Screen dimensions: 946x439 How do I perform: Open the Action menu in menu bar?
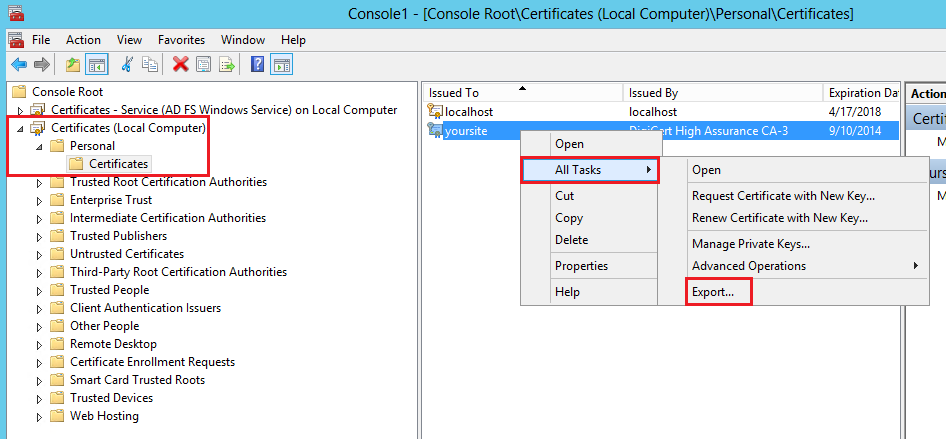83,40
